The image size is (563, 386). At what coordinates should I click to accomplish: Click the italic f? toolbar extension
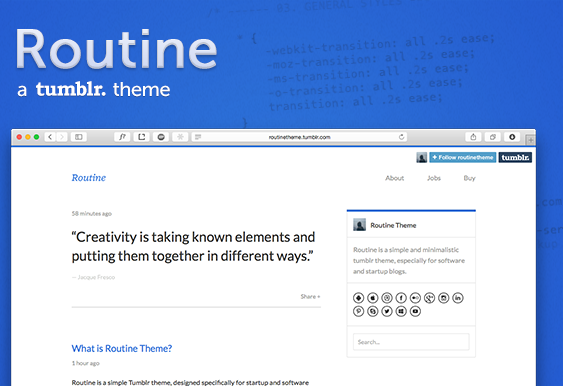[x=122, y=137]
